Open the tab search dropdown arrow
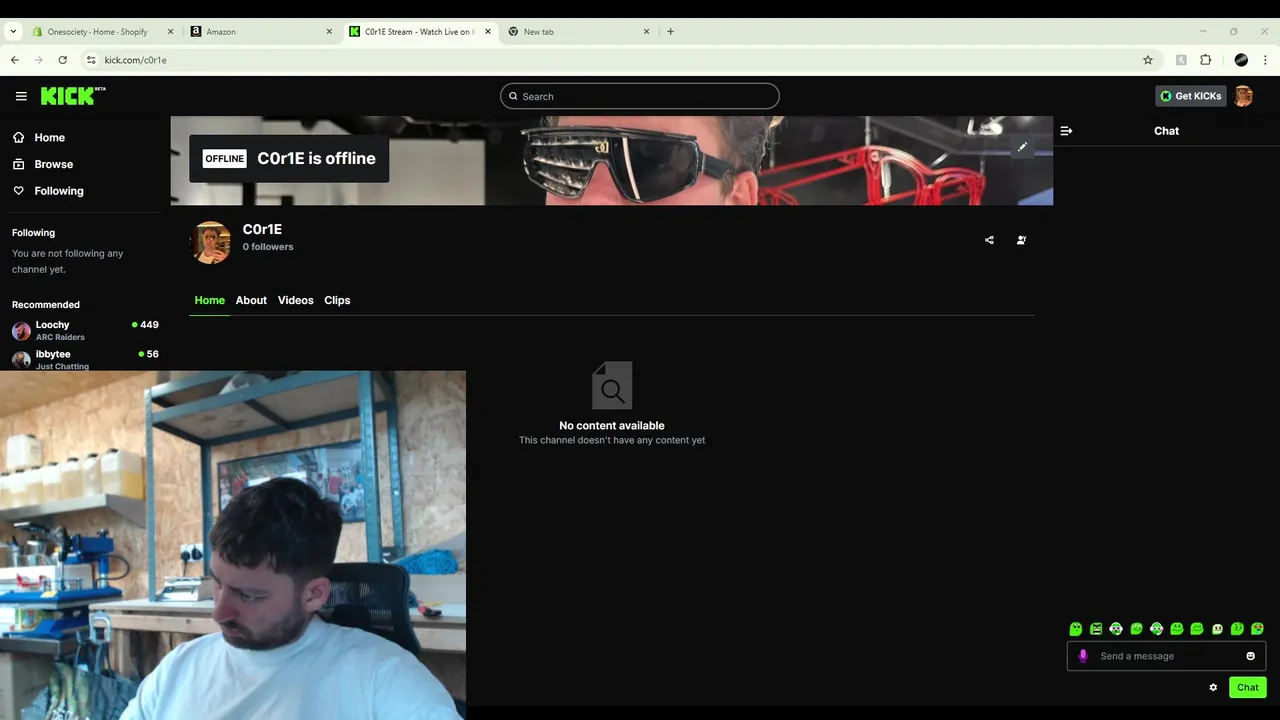Image resolution: width=1280 pixels, height=720 pixels. click(13, 31)
